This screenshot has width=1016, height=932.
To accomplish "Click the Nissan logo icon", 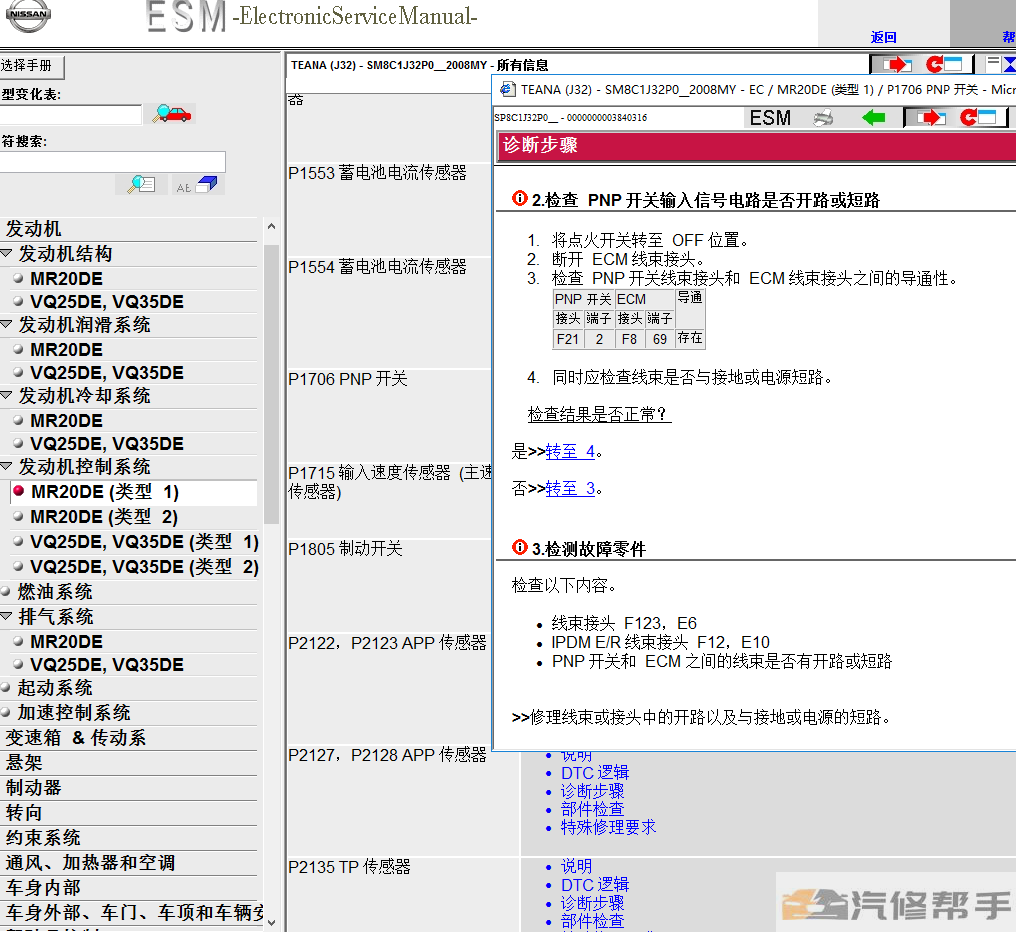I will 27,16.
